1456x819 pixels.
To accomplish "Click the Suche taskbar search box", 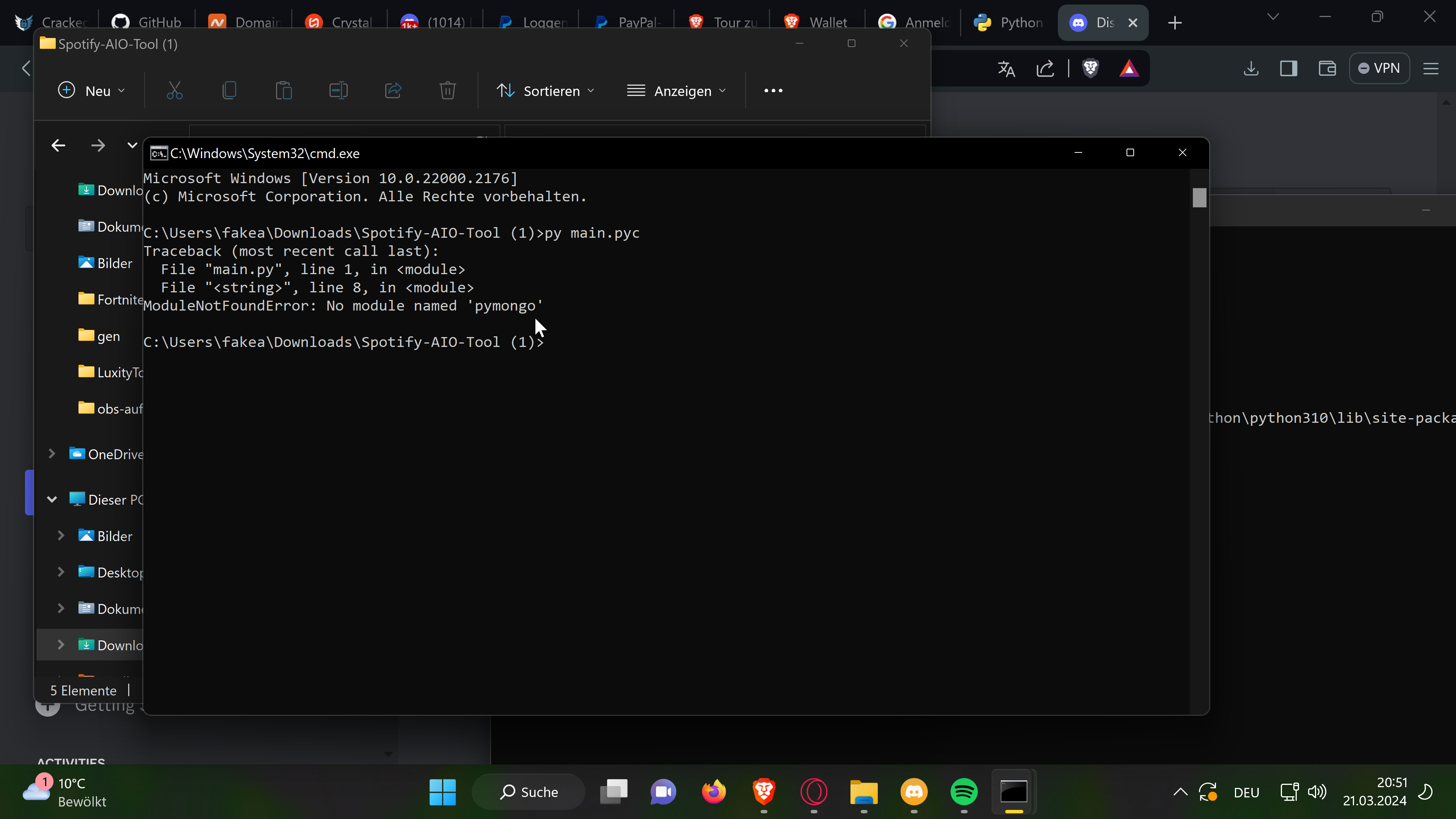I will (x=529, y=791).
